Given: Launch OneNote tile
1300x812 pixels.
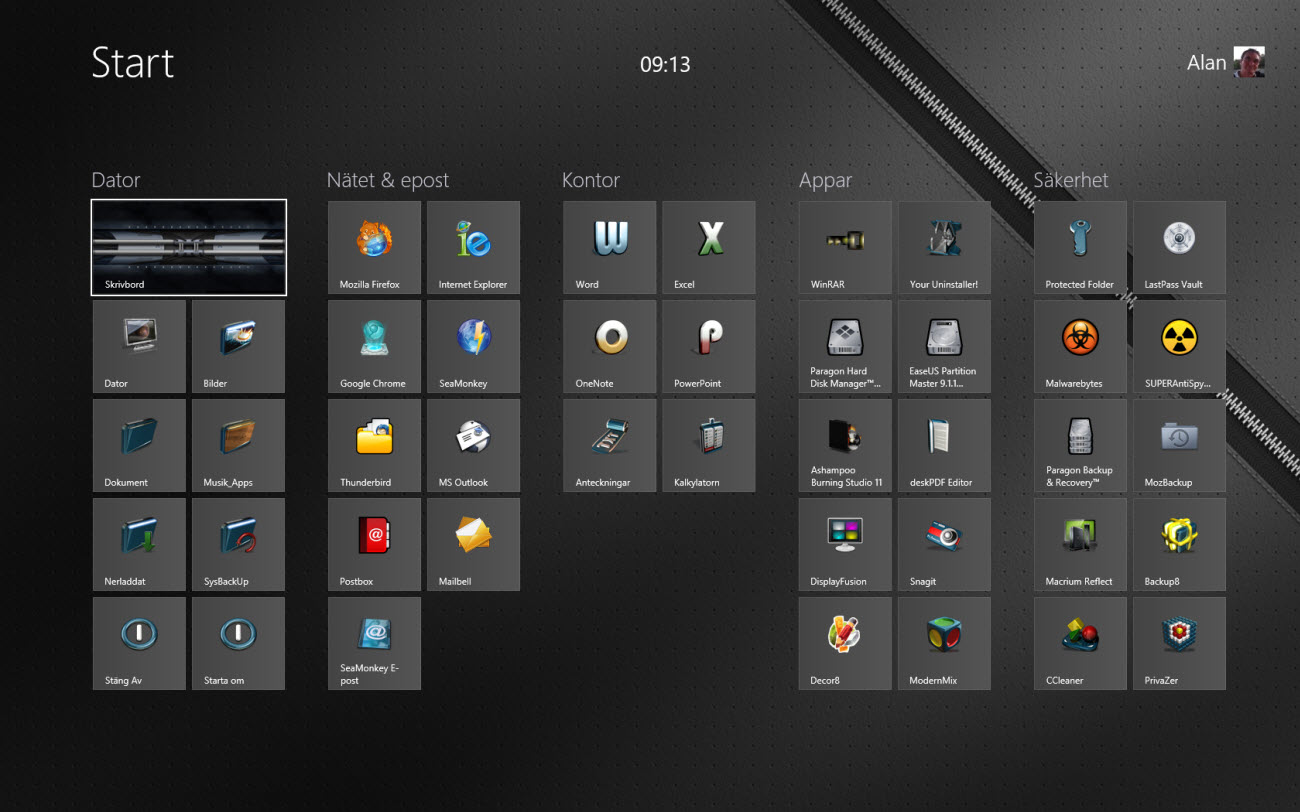Looking at the screenshot, I should [609, 346].
